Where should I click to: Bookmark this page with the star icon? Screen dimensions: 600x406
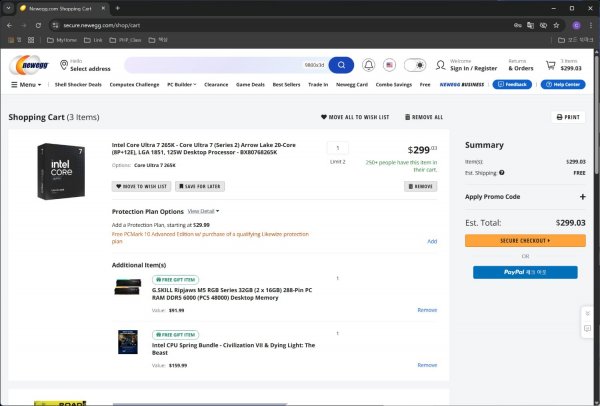click(x=556, y=25)
